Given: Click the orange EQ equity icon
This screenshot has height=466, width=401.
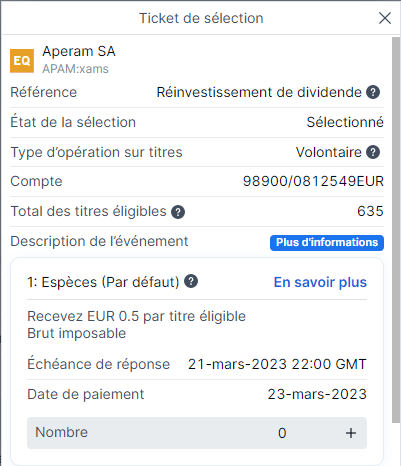Looking at the screenshot, I should [x=22, y=61].
